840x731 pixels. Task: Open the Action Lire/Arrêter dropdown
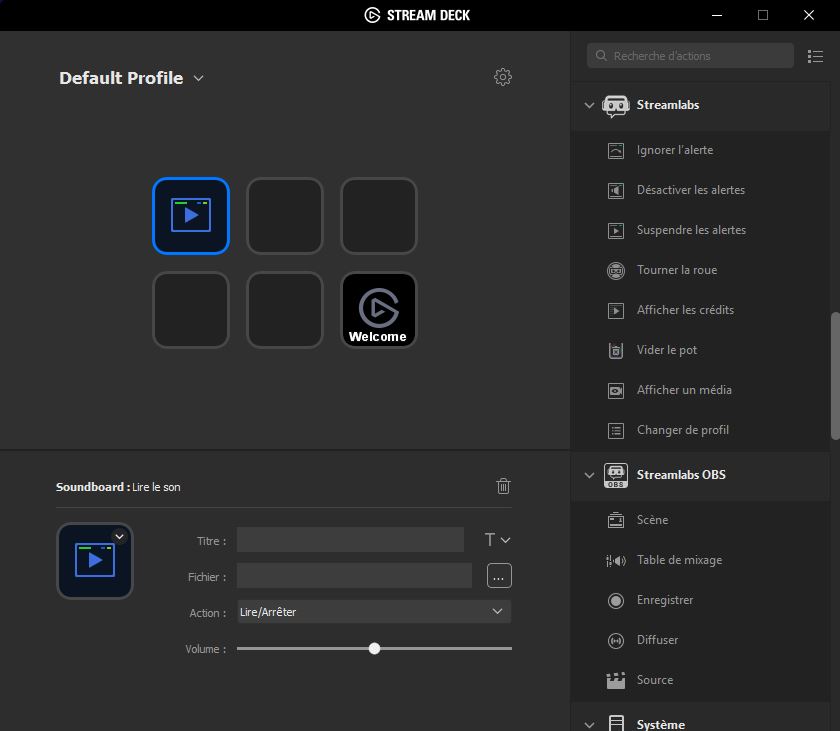374,612
